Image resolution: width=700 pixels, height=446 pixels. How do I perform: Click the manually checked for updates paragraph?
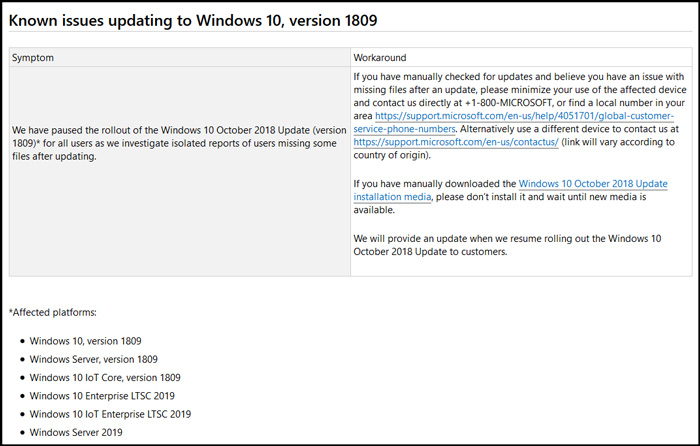(x=520, y=116)
